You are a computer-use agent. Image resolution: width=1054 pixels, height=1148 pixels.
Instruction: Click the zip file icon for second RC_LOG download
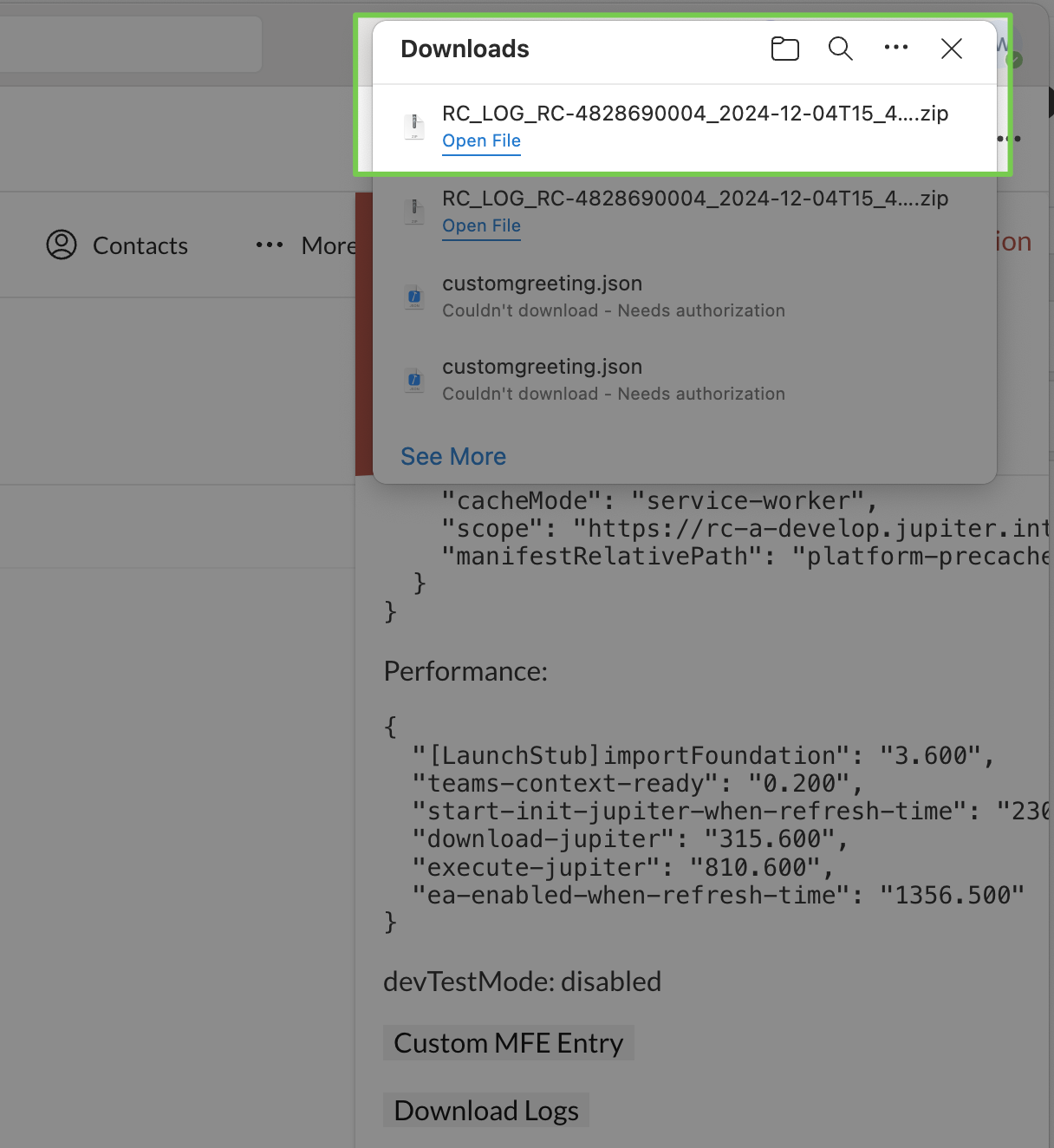click(x=414, y=211)
